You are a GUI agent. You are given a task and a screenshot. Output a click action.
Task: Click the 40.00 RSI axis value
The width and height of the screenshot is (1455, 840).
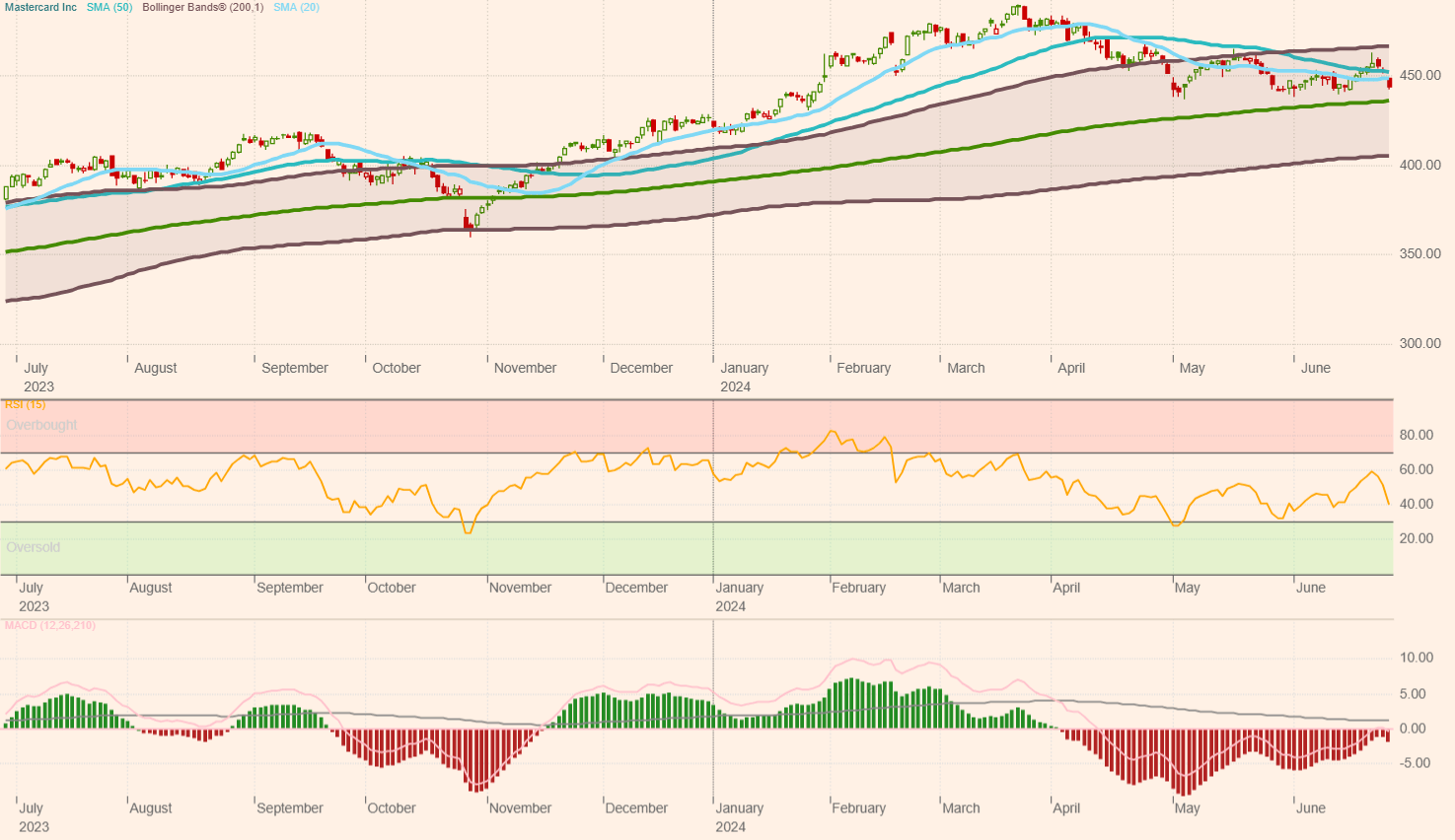click(1417, 504)
